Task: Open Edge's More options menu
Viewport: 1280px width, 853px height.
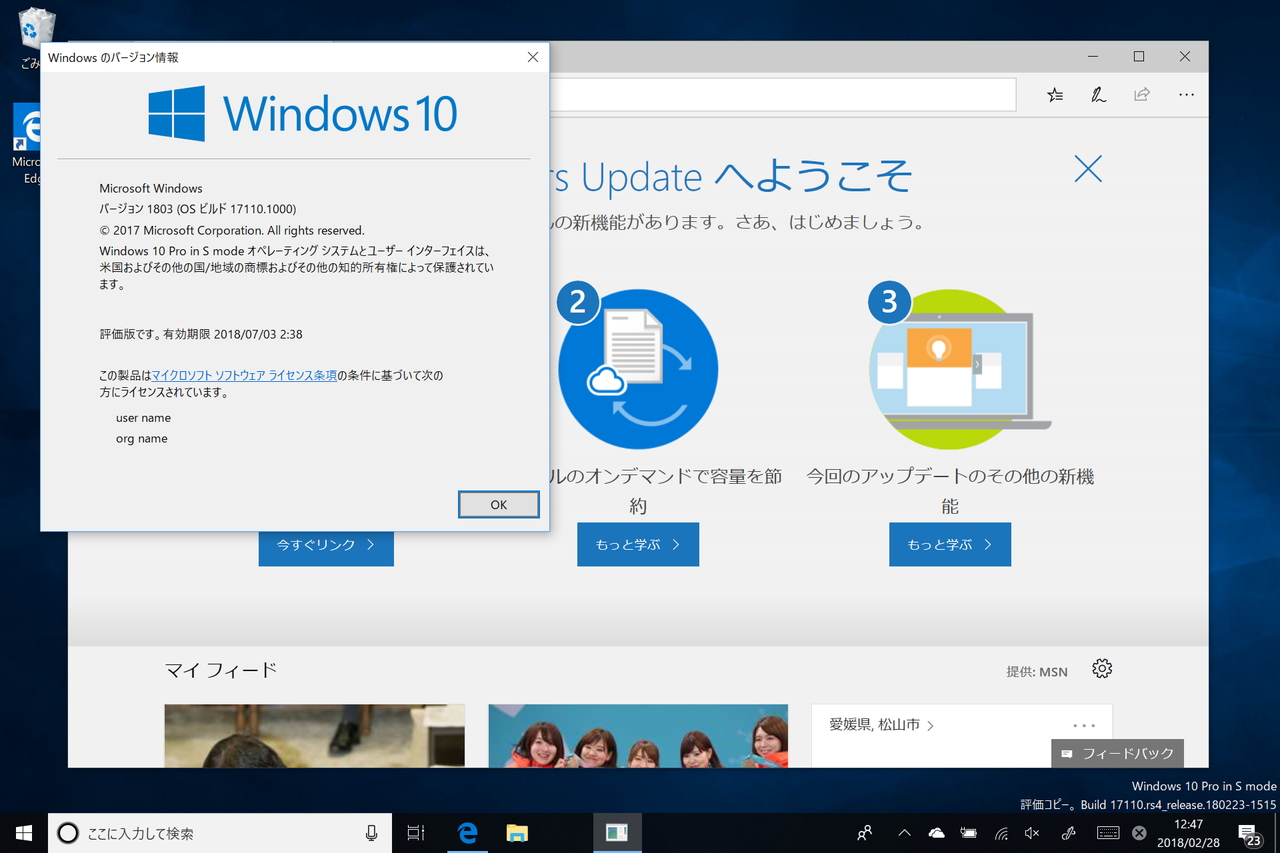Action: pos(1186,94)
